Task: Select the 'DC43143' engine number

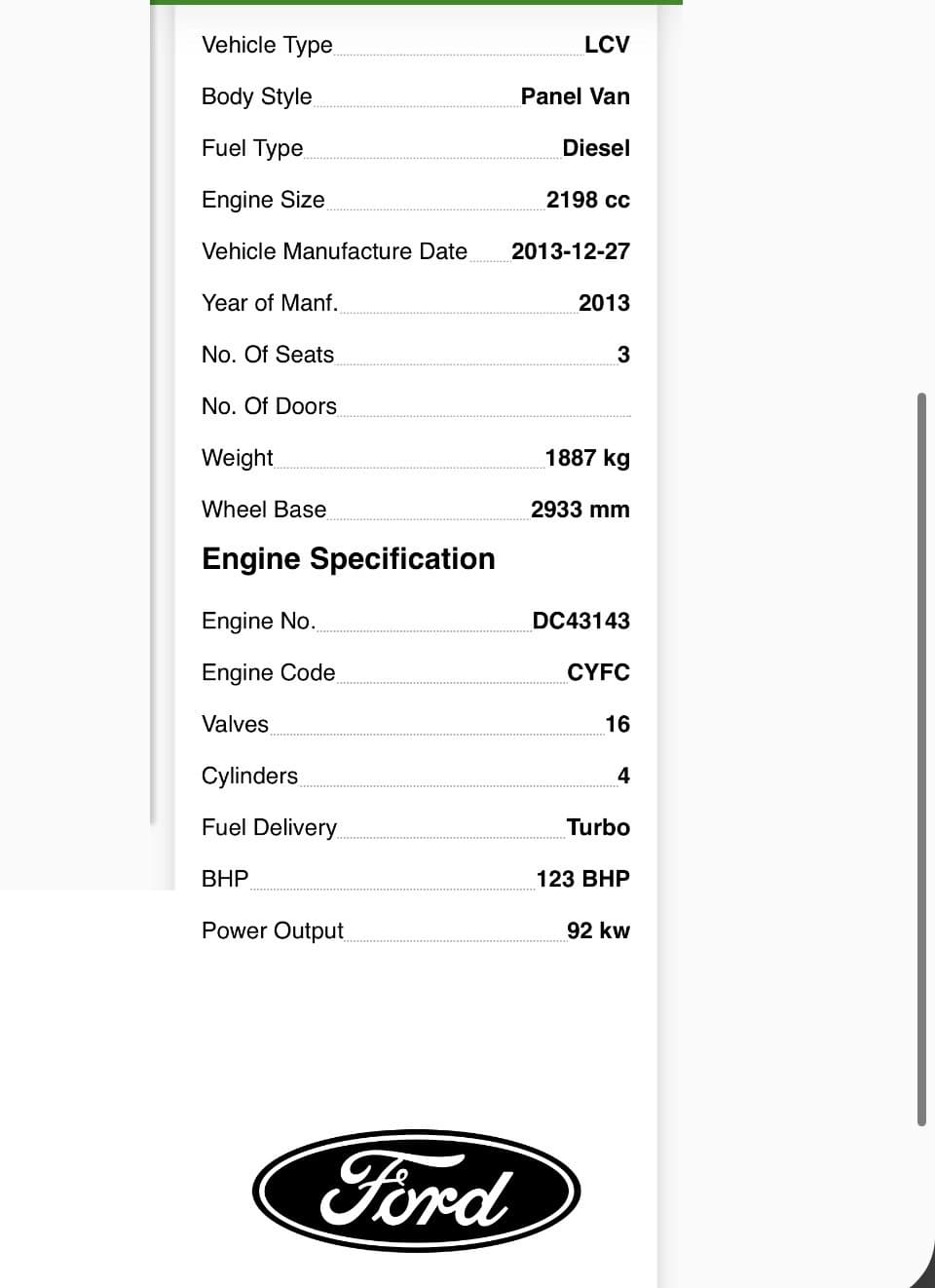Action: tap(581, 621)
